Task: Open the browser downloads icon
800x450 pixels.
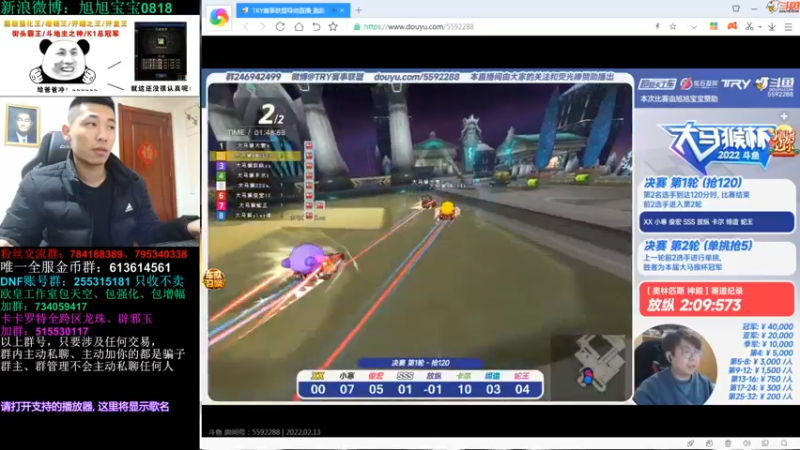Action: coord(772,27)
